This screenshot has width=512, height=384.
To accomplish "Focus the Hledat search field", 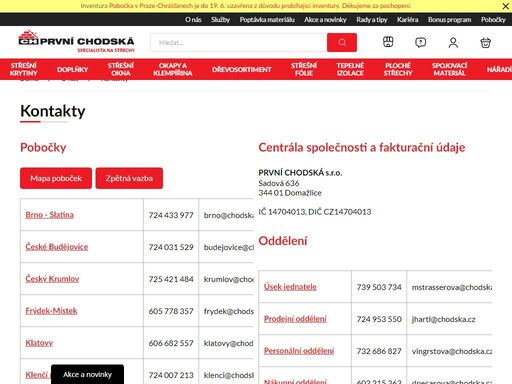I will click(x=239, y=42).
